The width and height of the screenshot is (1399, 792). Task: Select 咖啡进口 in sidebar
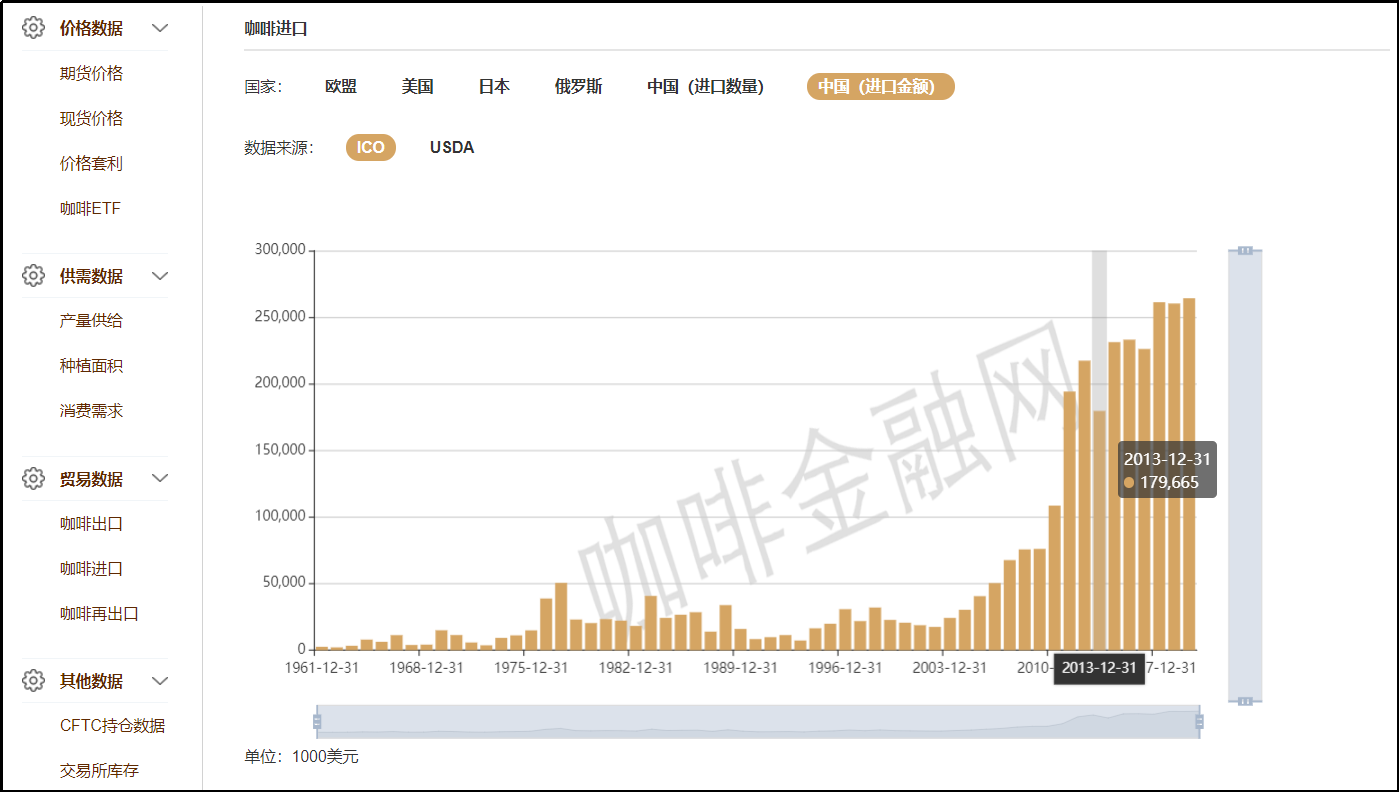[91, 568]
